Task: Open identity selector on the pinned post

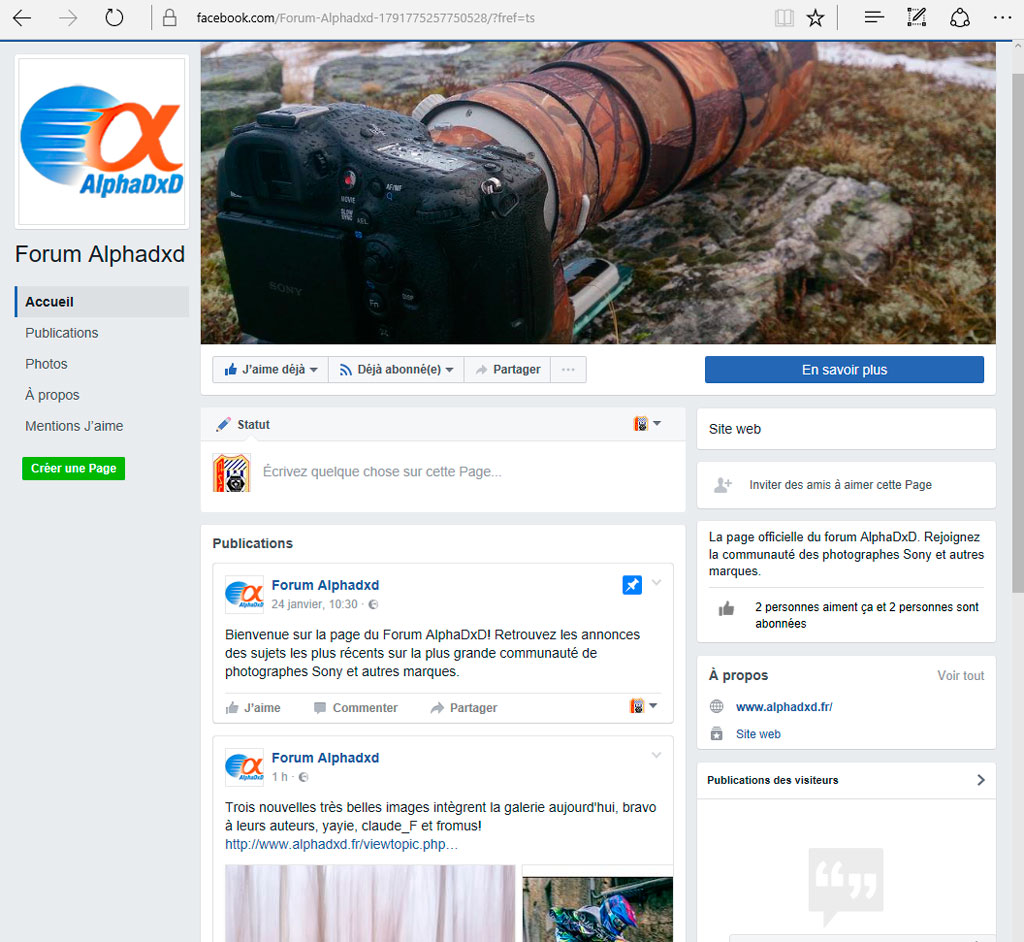Action: (643, 706)
